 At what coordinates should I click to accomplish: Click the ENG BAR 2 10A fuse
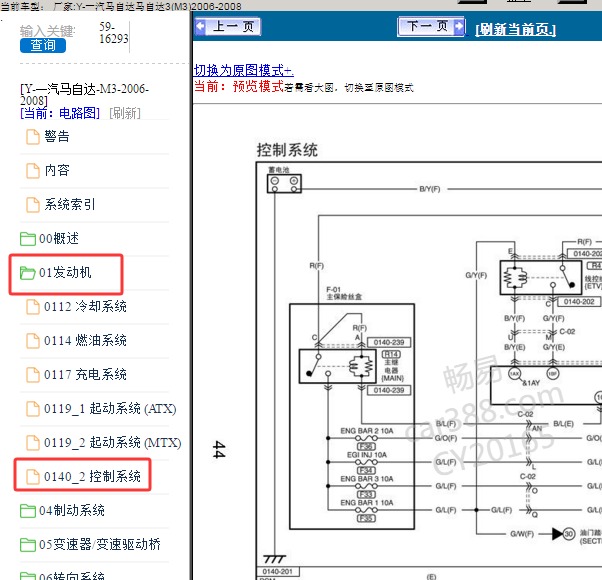click(367, 438)
